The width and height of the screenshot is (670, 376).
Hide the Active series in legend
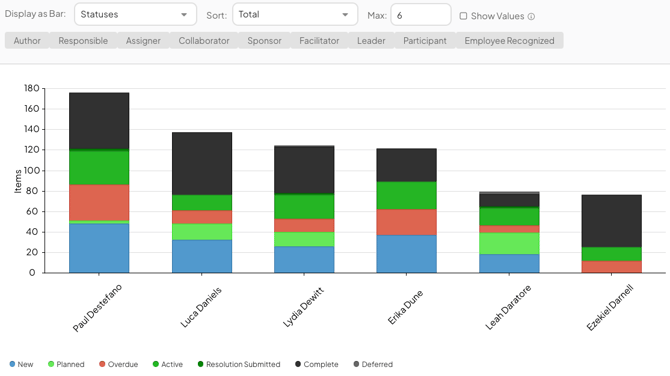pos(168,364)
